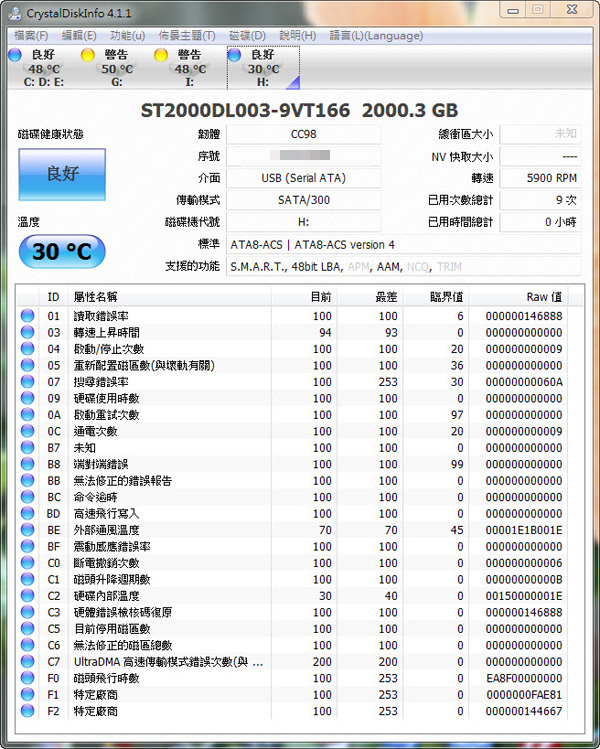Click the power-on count field 9 次
Viewport: 600px width, 749px height.
point(540,200)
